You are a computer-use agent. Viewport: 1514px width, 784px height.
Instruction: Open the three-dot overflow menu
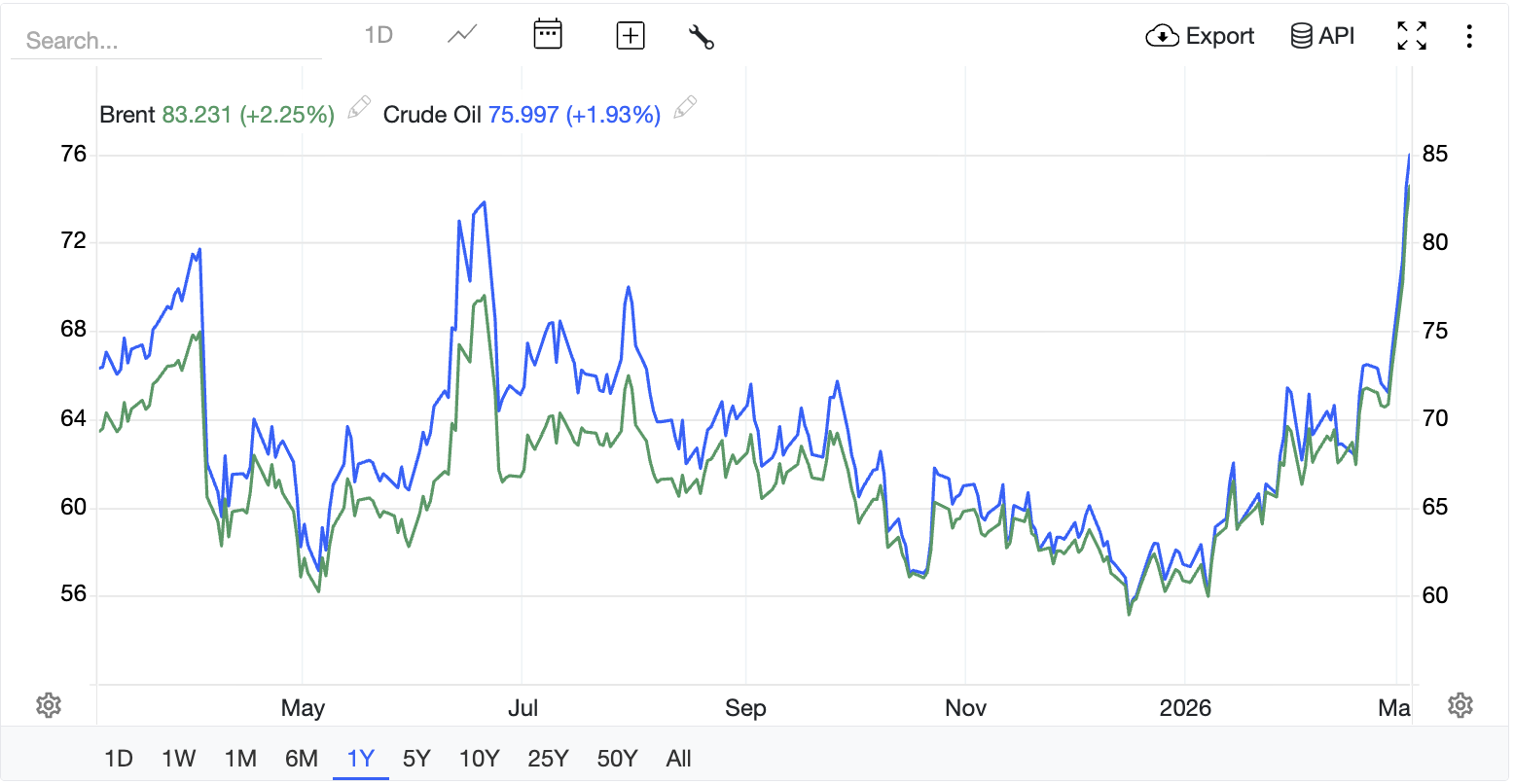[x=1469, y=35]
